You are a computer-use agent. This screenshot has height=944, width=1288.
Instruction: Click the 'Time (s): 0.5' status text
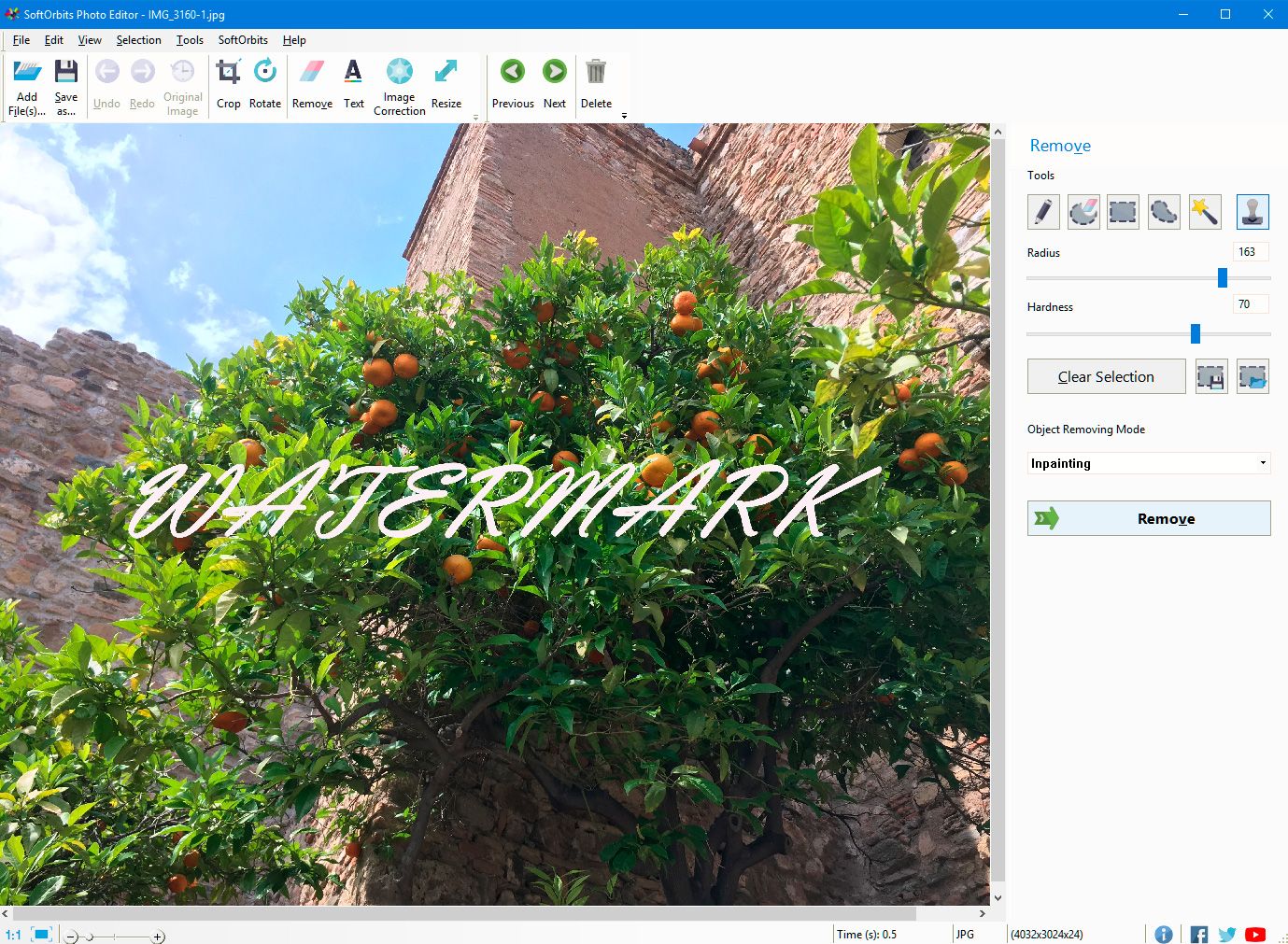pos(867,935)
